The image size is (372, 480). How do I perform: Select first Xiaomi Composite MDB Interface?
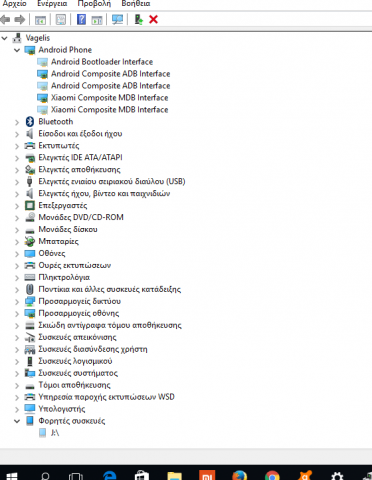tap(109, 98)
